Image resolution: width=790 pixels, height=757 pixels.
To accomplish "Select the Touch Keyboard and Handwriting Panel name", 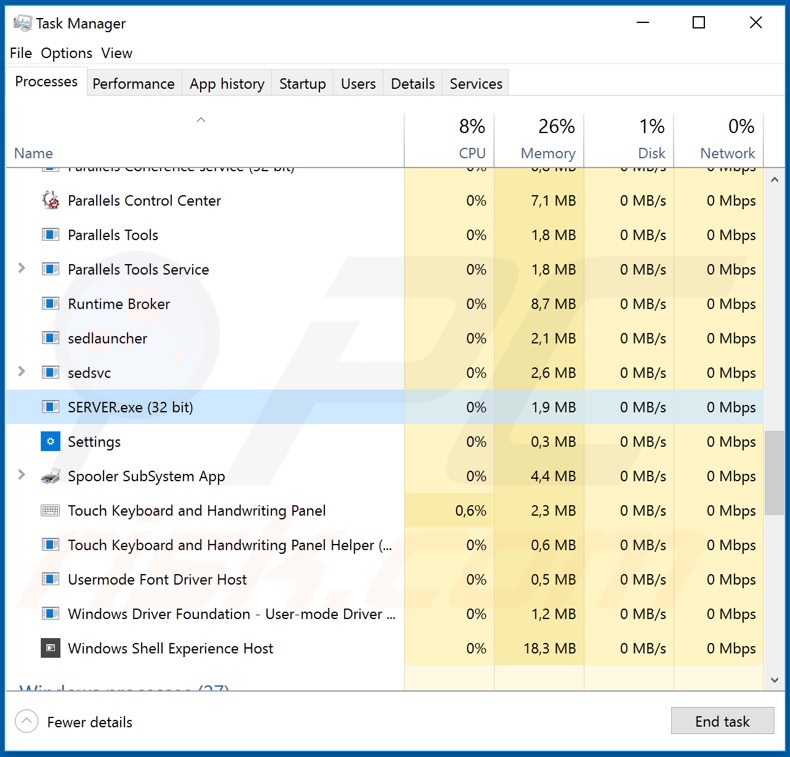I will click(x=196, y=511).
